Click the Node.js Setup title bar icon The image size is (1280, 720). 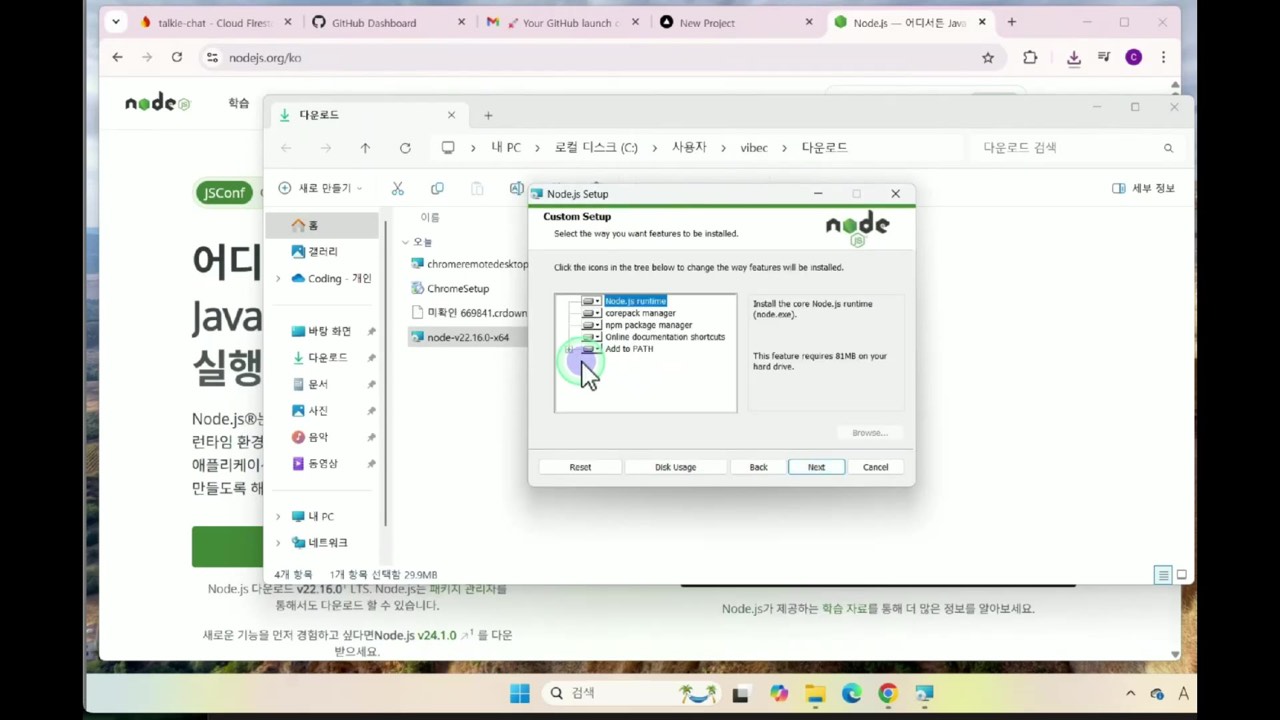pos(537,194)
